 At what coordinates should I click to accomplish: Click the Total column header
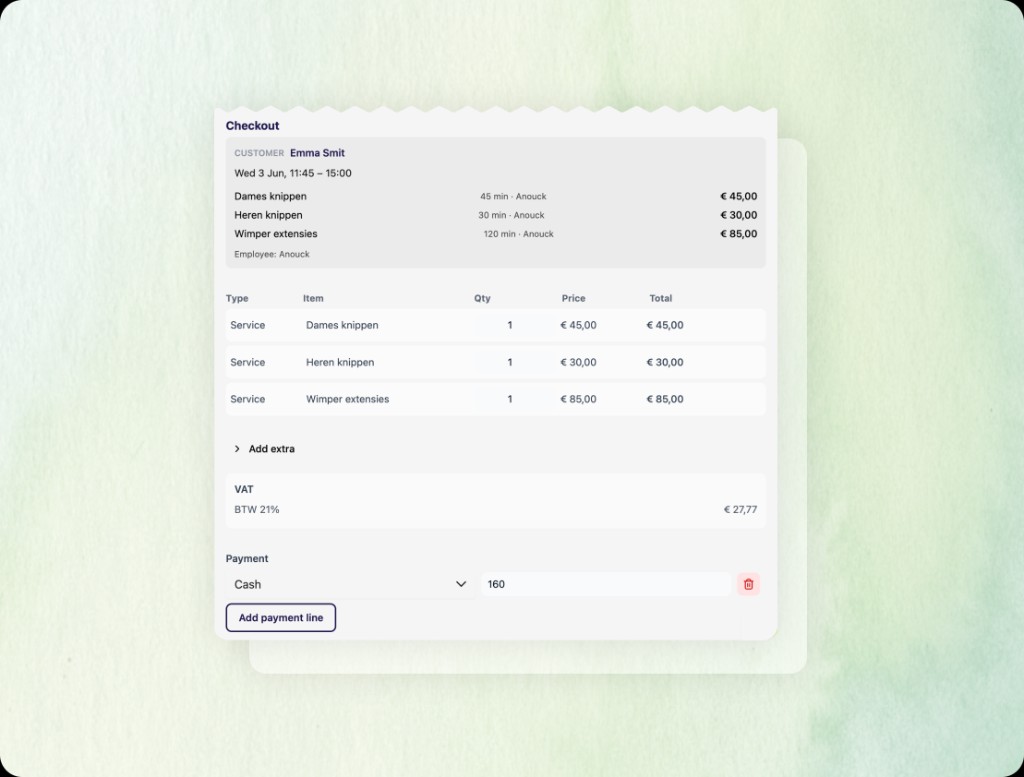pos(660,298)
